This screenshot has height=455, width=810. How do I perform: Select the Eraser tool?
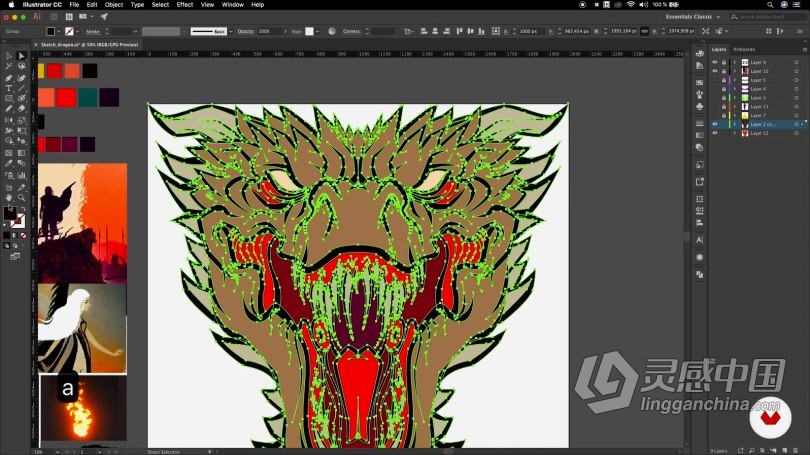(x=21, y=109)
